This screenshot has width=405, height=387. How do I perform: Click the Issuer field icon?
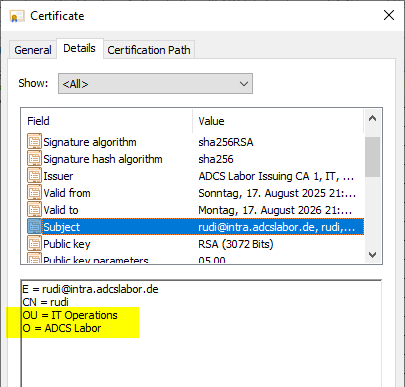coord(34,176)
